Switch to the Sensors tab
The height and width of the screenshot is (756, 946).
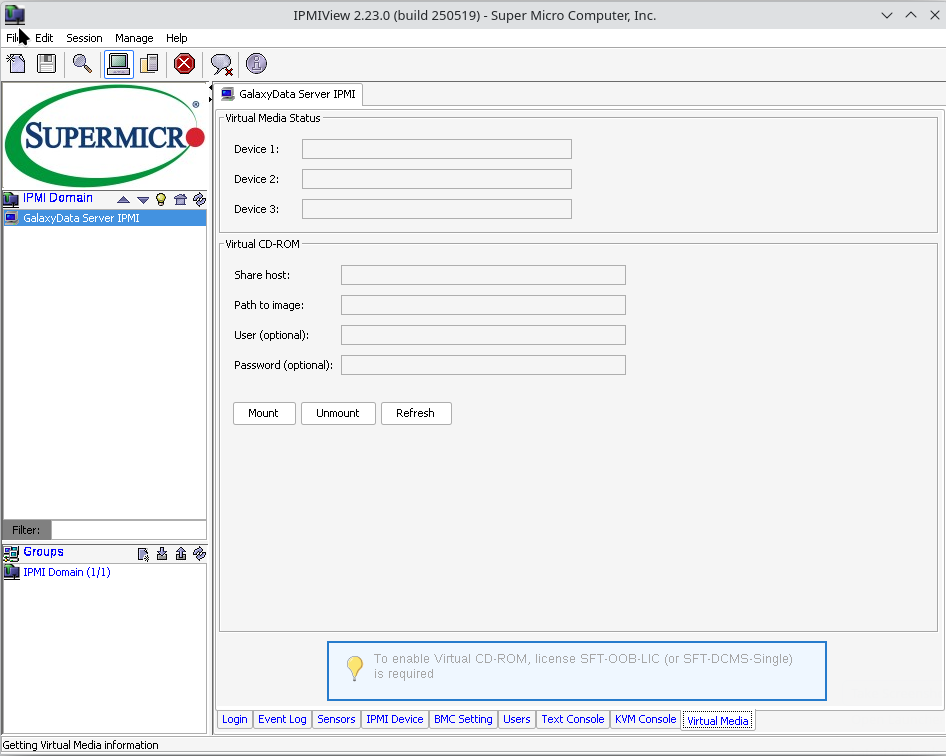coord(336,719)
